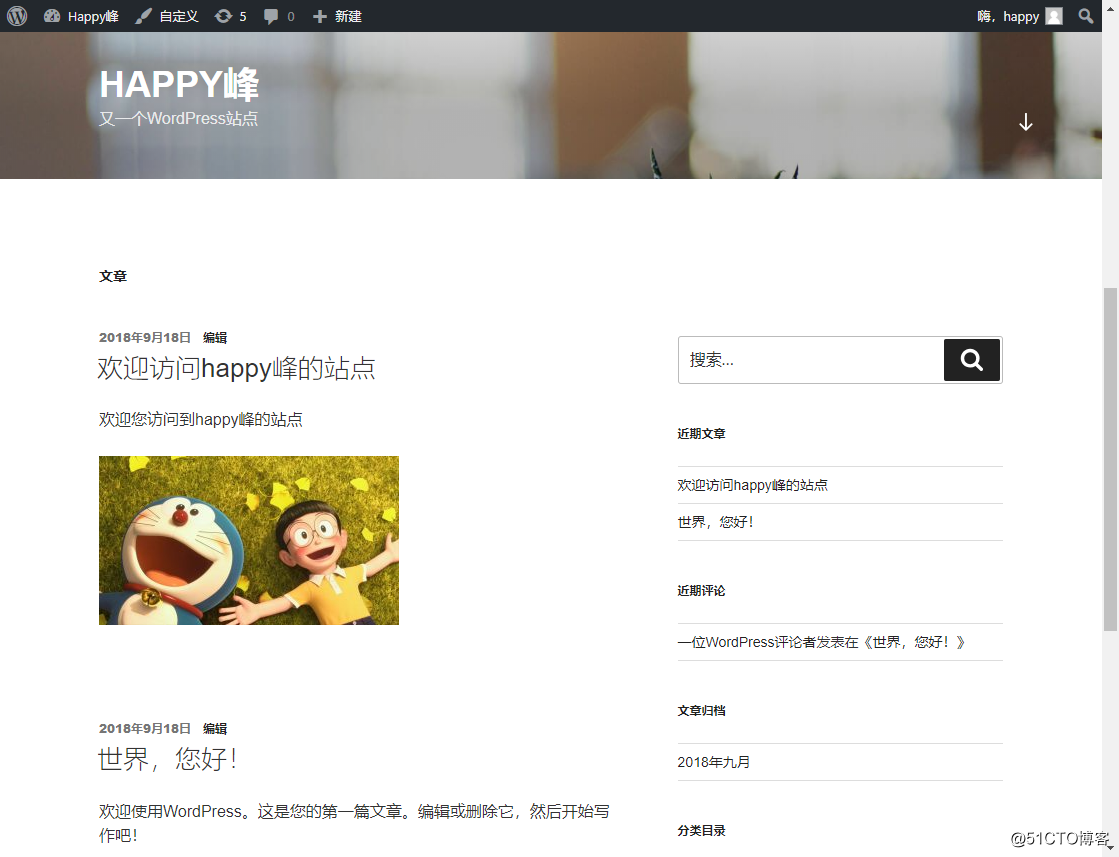Click 编辑 link for the 世界，您好 post

(x=215, y=729)
